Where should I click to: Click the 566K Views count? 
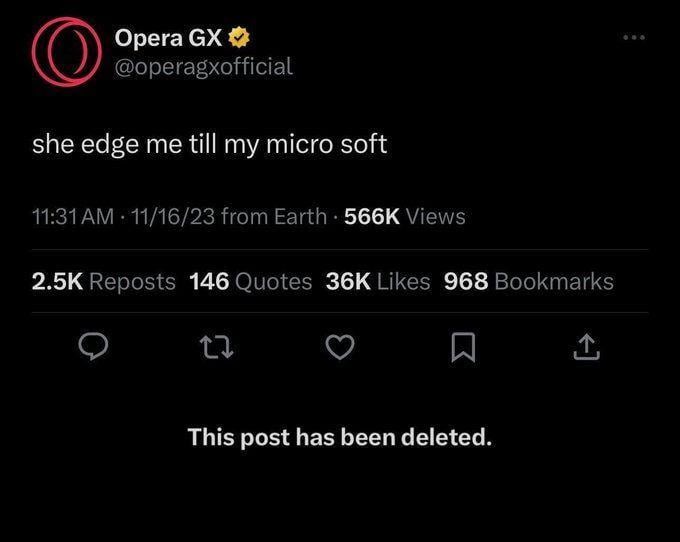point(404,216)
